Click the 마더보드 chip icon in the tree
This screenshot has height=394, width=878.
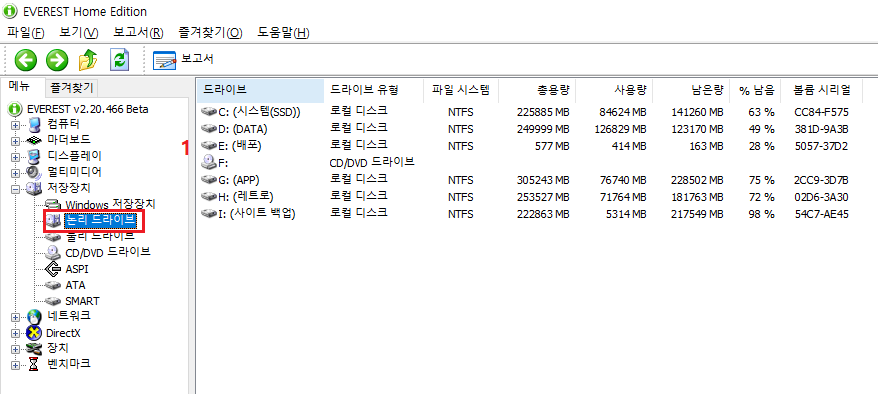click(34, 140)
